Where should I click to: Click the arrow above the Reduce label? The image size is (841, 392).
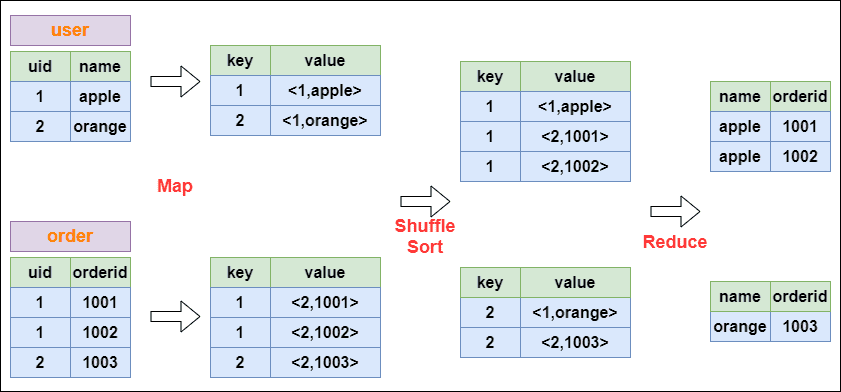(x=675, y=211)
